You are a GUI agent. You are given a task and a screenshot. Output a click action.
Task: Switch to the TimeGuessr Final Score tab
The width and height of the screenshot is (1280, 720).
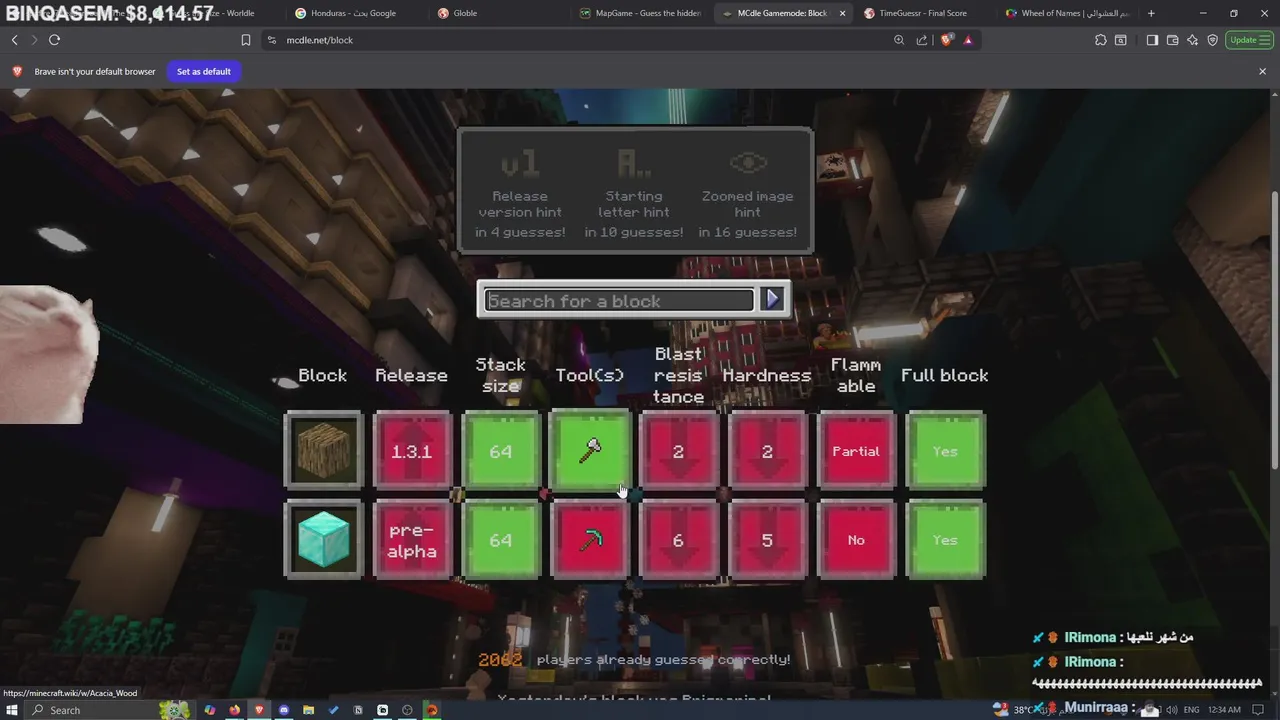point(924,13)
